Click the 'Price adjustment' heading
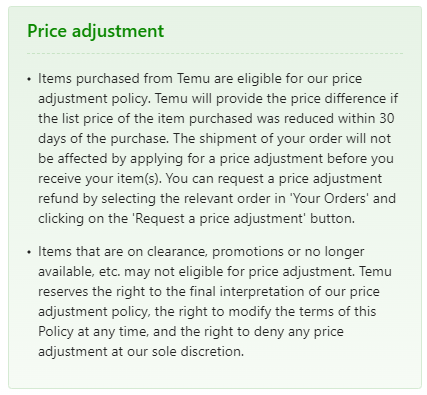 [x=96, y=31]
